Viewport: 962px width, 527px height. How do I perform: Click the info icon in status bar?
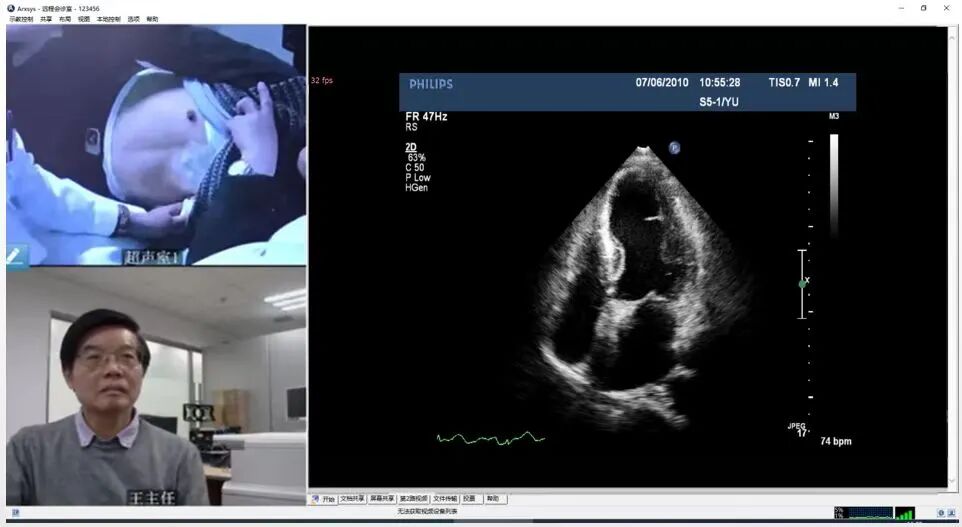coord(941,513)
